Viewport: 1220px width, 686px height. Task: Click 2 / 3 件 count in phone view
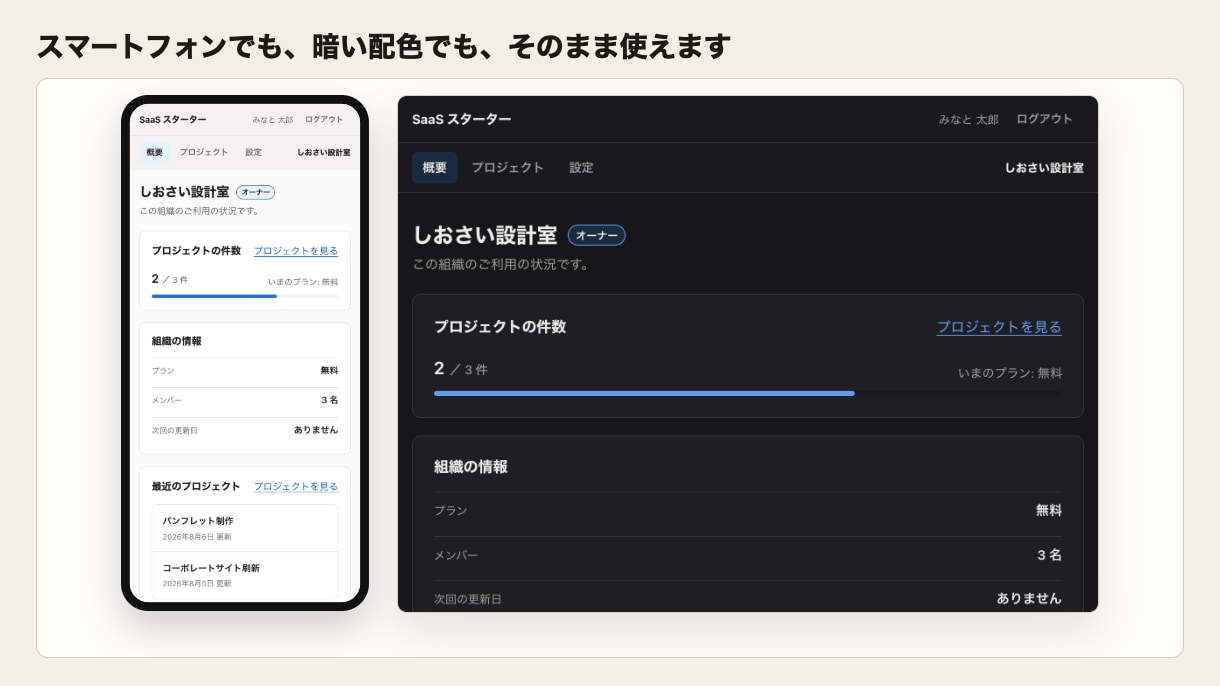(170, 279)
